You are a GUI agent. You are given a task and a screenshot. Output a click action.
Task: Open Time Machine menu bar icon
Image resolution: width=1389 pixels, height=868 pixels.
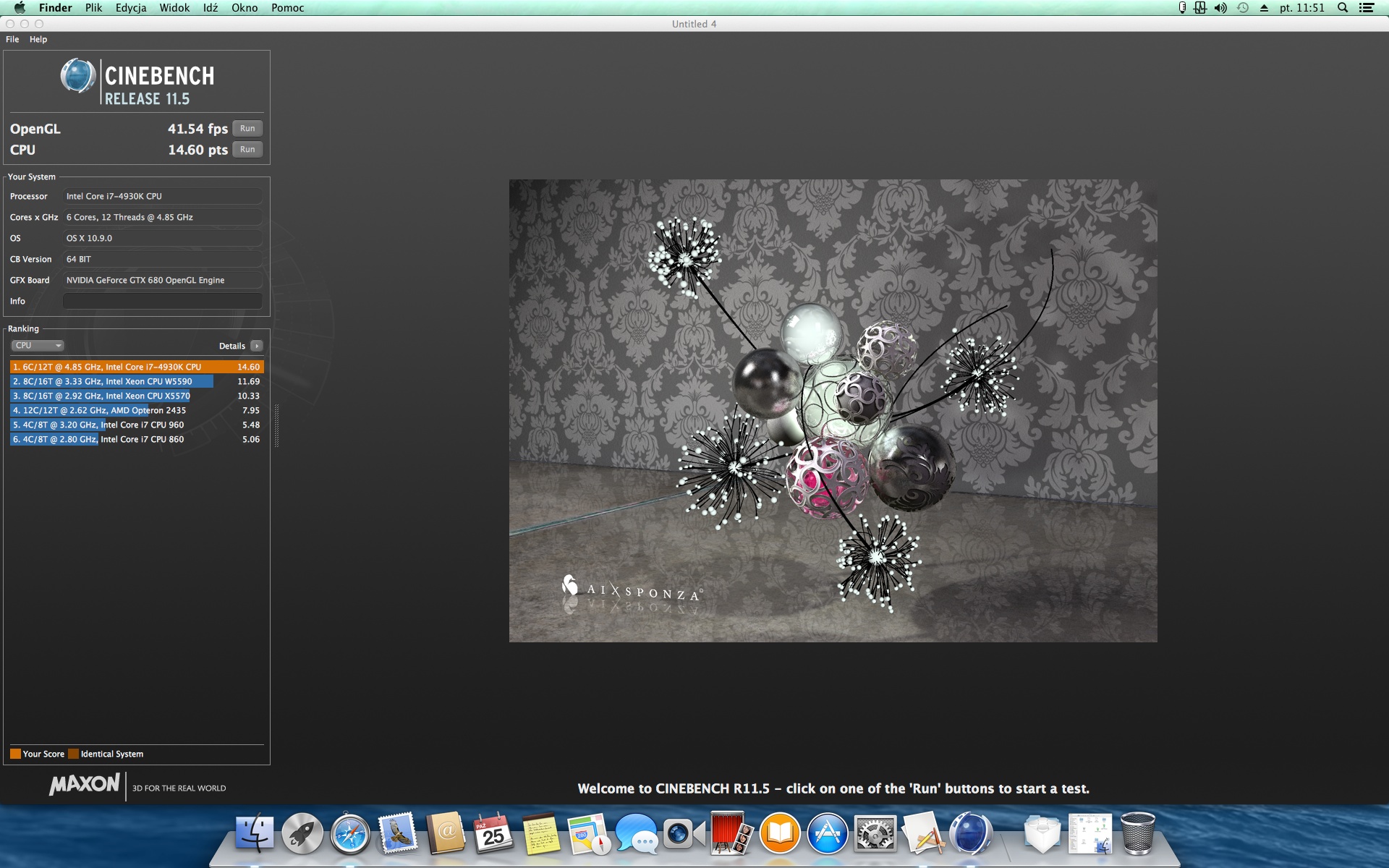tap(1243, 8)
